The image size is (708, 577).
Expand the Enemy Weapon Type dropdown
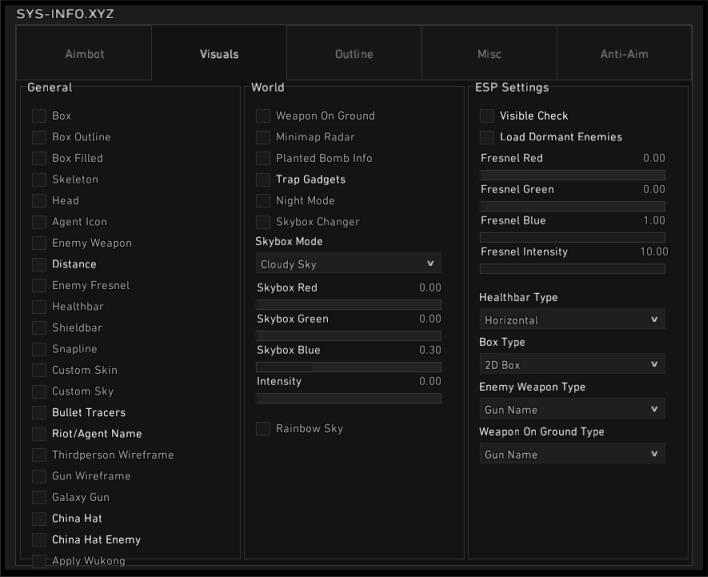(572, 410)
